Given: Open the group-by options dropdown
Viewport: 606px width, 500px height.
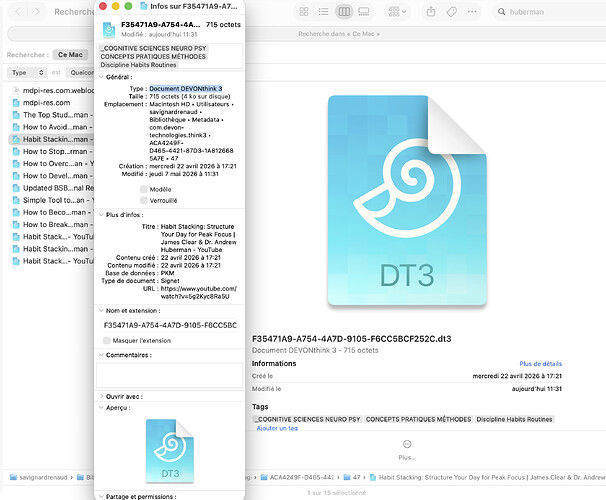Looking at the screenshot, I should tap(397, 12).
